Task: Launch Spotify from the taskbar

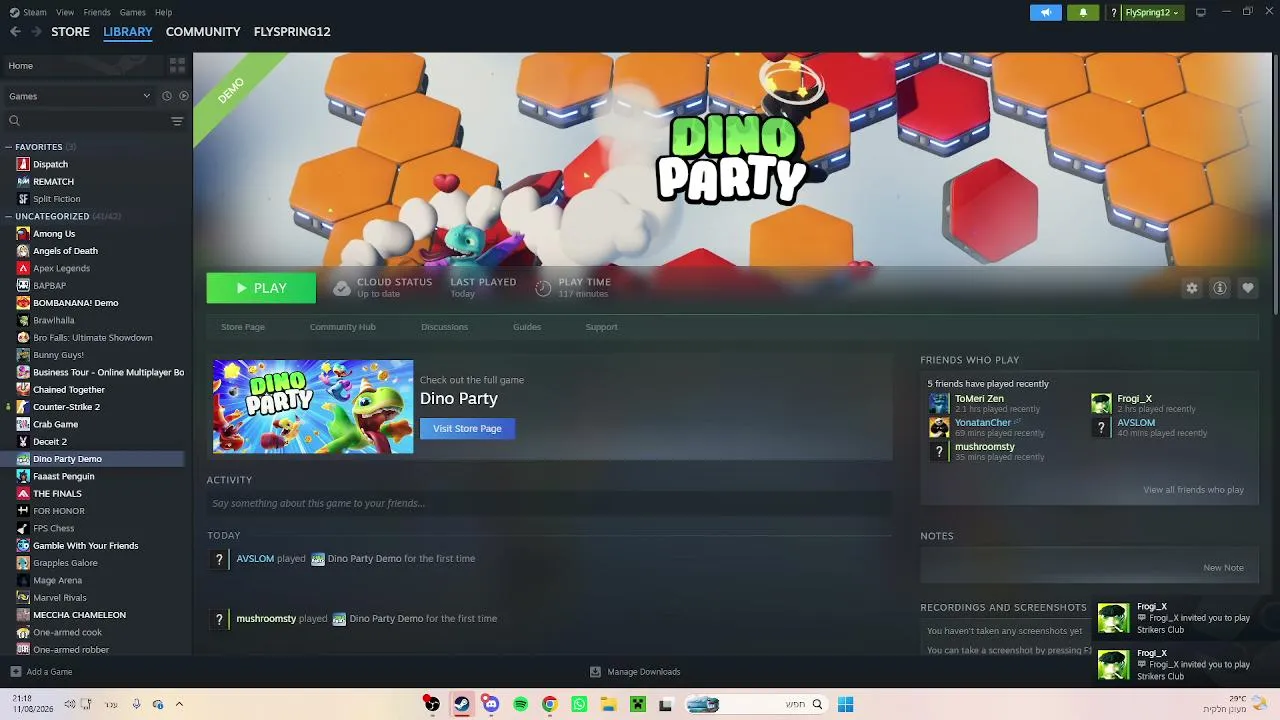Action: pyautogui.click(x=520, y=704)
